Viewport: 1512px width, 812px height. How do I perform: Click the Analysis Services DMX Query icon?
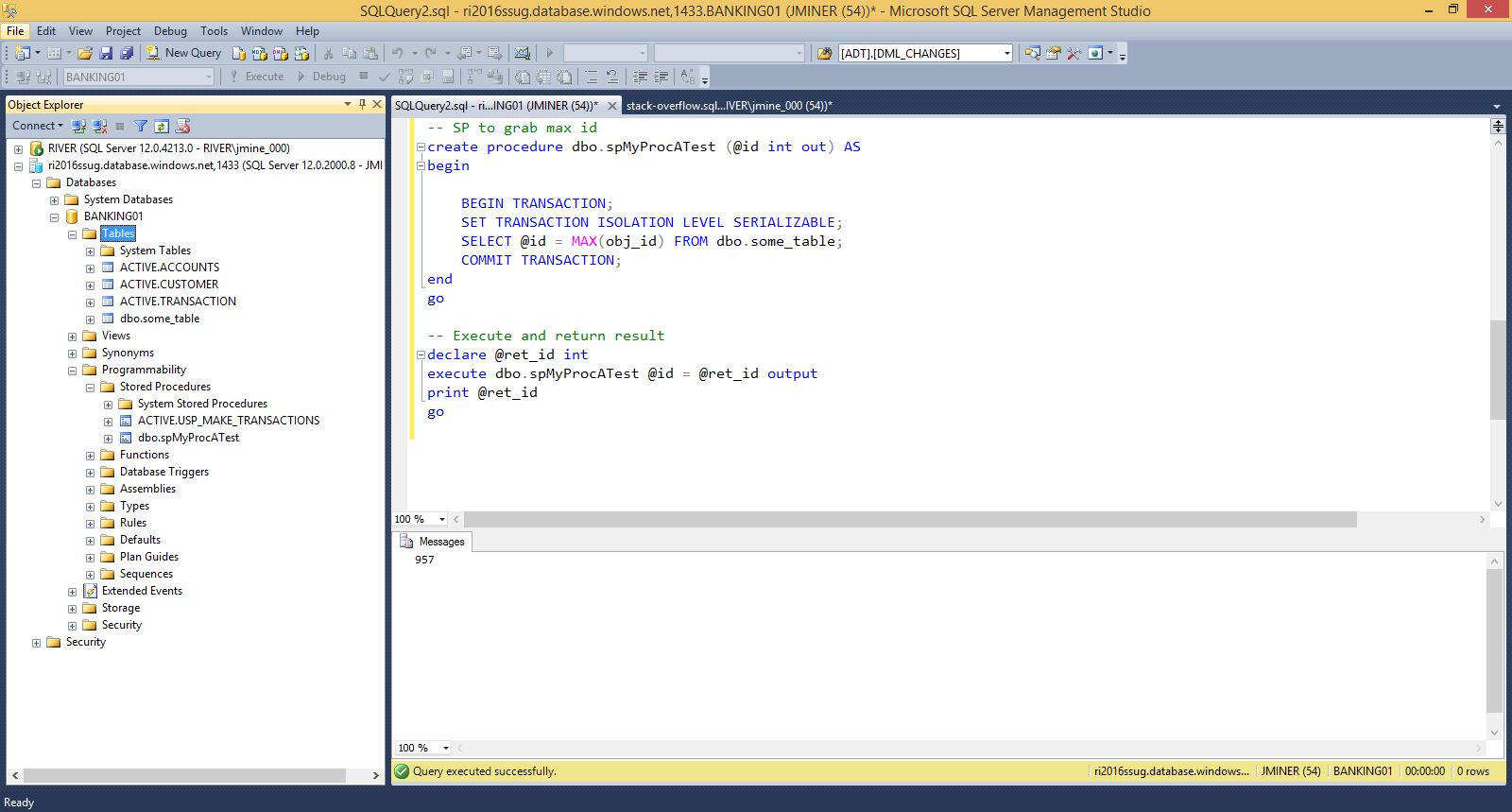click(x=281, y=53)
